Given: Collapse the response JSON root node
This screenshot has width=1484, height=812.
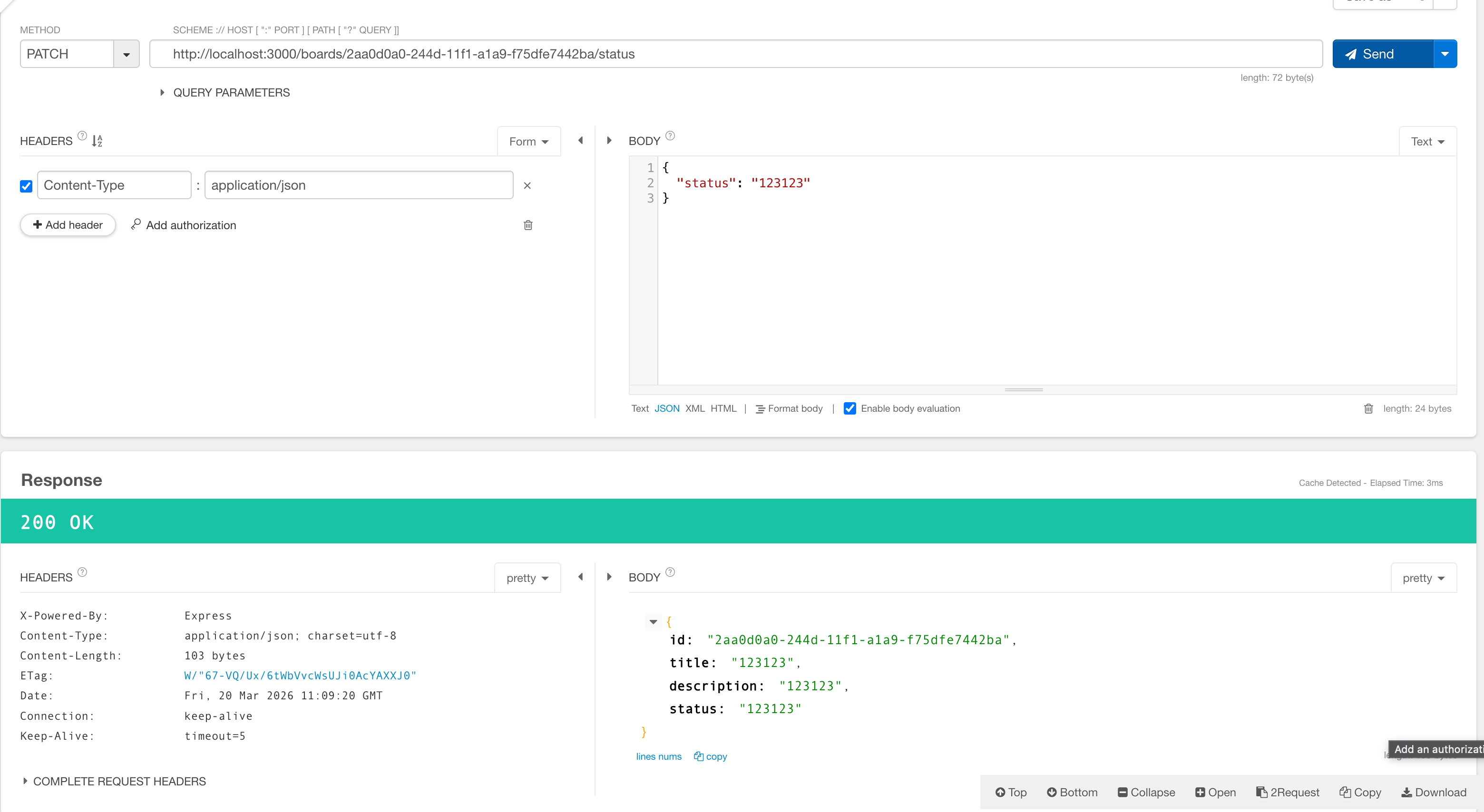Looking at the screenshot, I should coord(653,621).
